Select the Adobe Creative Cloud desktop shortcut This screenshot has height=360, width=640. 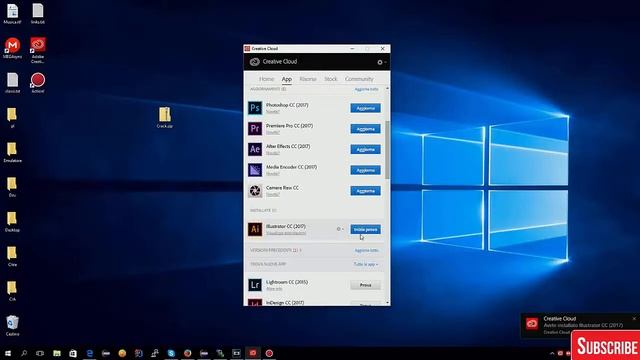click(x=38, y=50)
